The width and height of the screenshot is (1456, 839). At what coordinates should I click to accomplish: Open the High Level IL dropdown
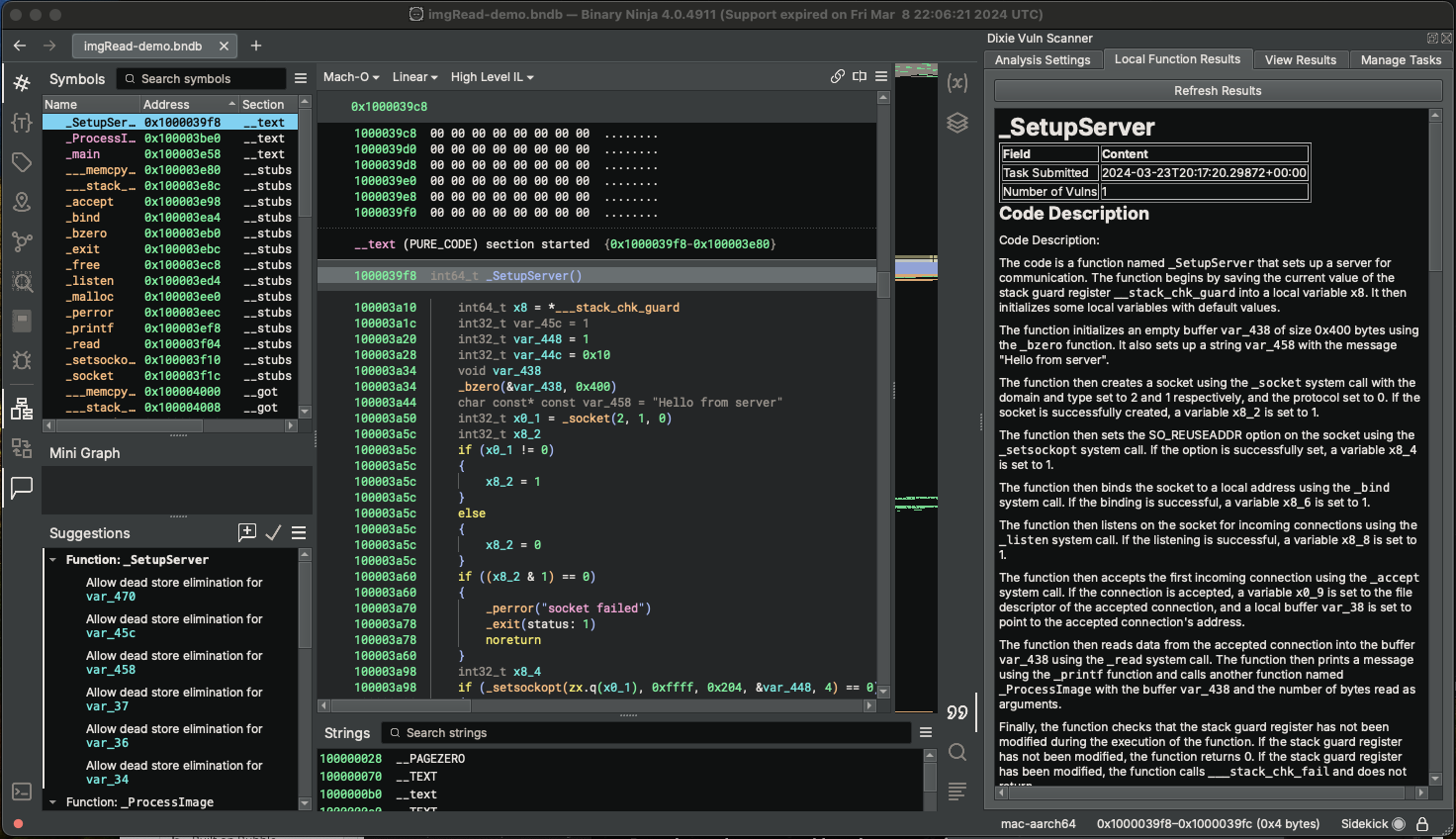coord(492,77)
